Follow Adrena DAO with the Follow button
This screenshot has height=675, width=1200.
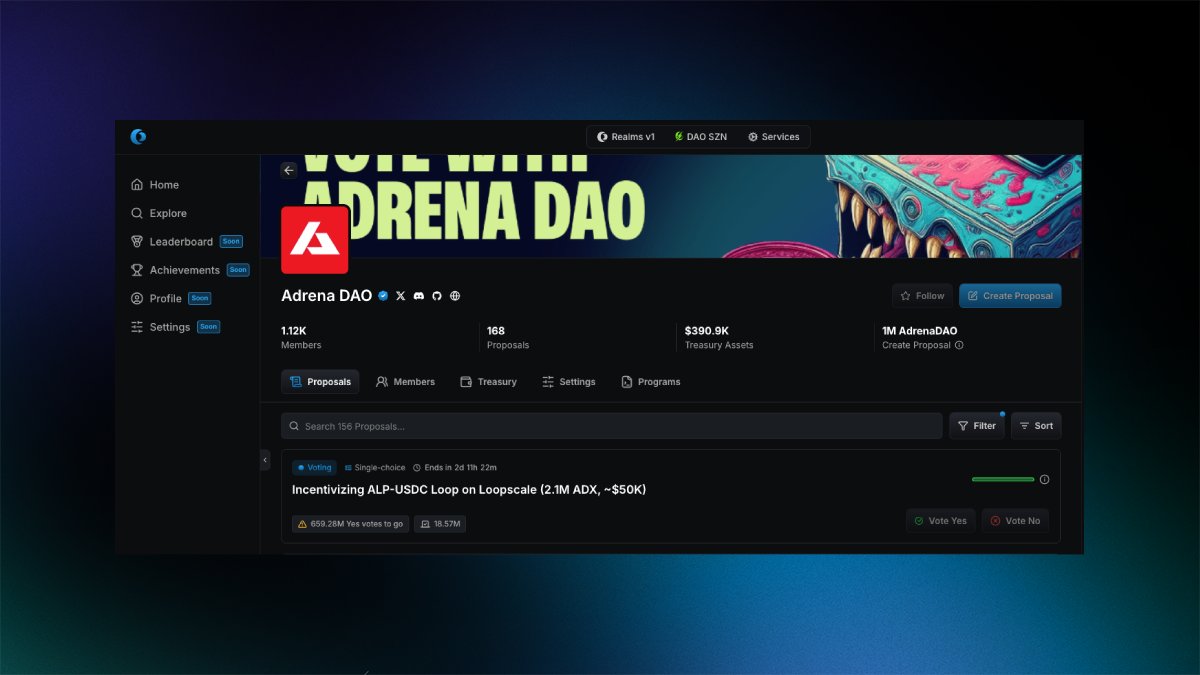click(x=922, y=296)
